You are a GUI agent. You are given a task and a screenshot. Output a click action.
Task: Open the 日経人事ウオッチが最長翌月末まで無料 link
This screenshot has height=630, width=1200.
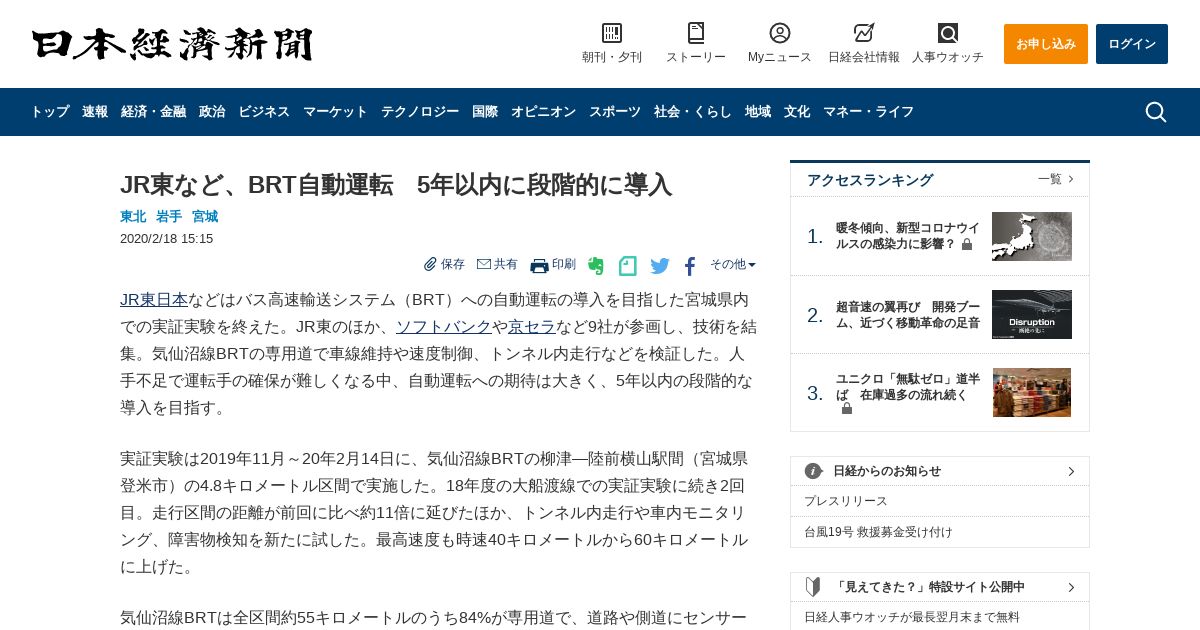click(x=912, y=617)
